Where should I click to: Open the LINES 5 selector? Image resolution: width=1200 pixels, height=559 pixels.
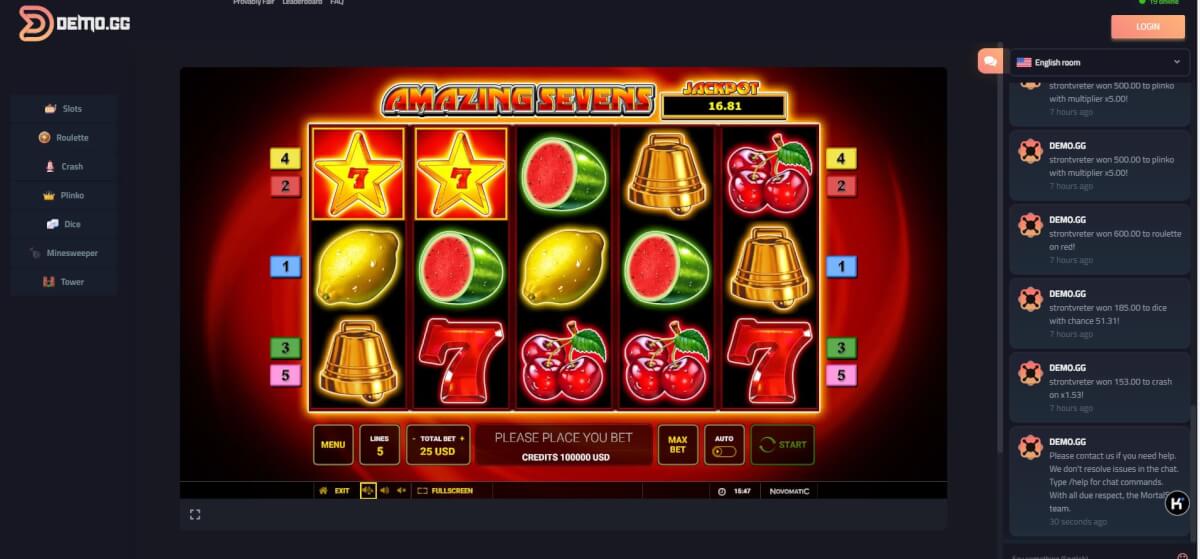[379, 445]
